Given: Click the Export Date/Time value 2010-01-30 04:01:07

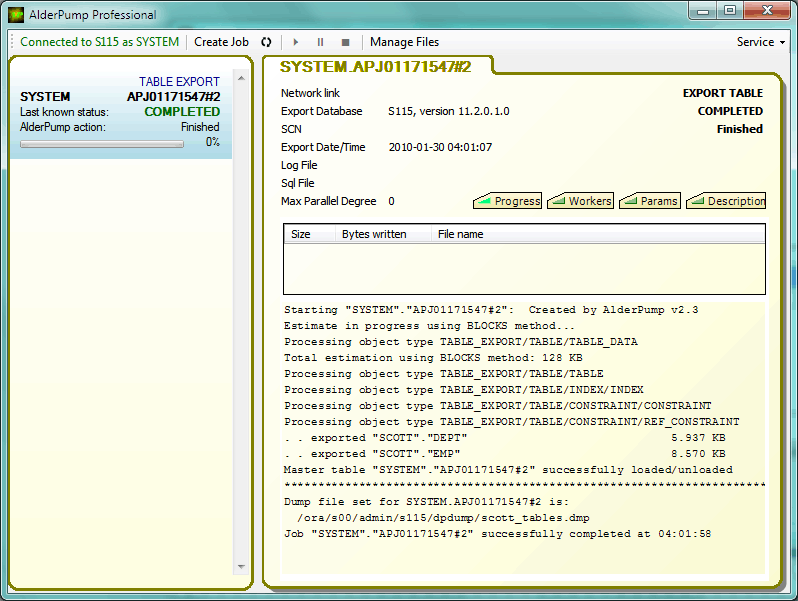Looking at the screenshot, I should 440,148.
